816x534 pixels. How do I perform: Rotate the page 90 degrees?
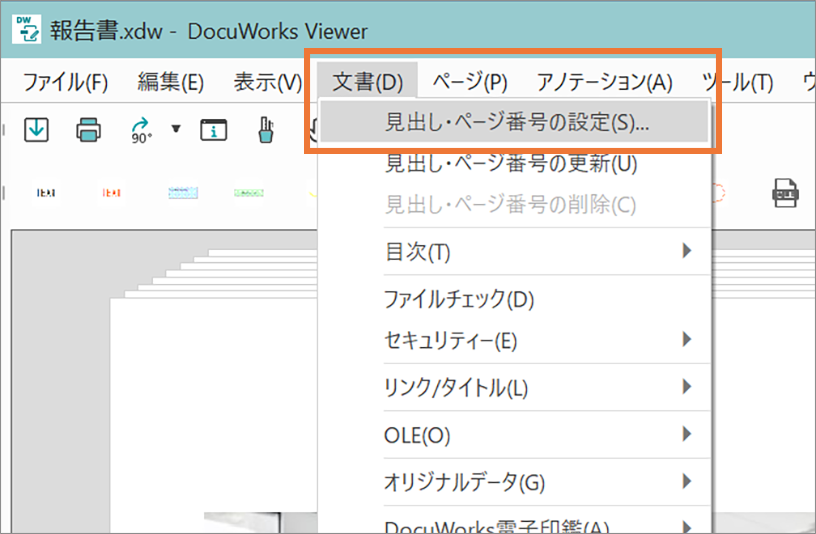(x=142, y=130)
